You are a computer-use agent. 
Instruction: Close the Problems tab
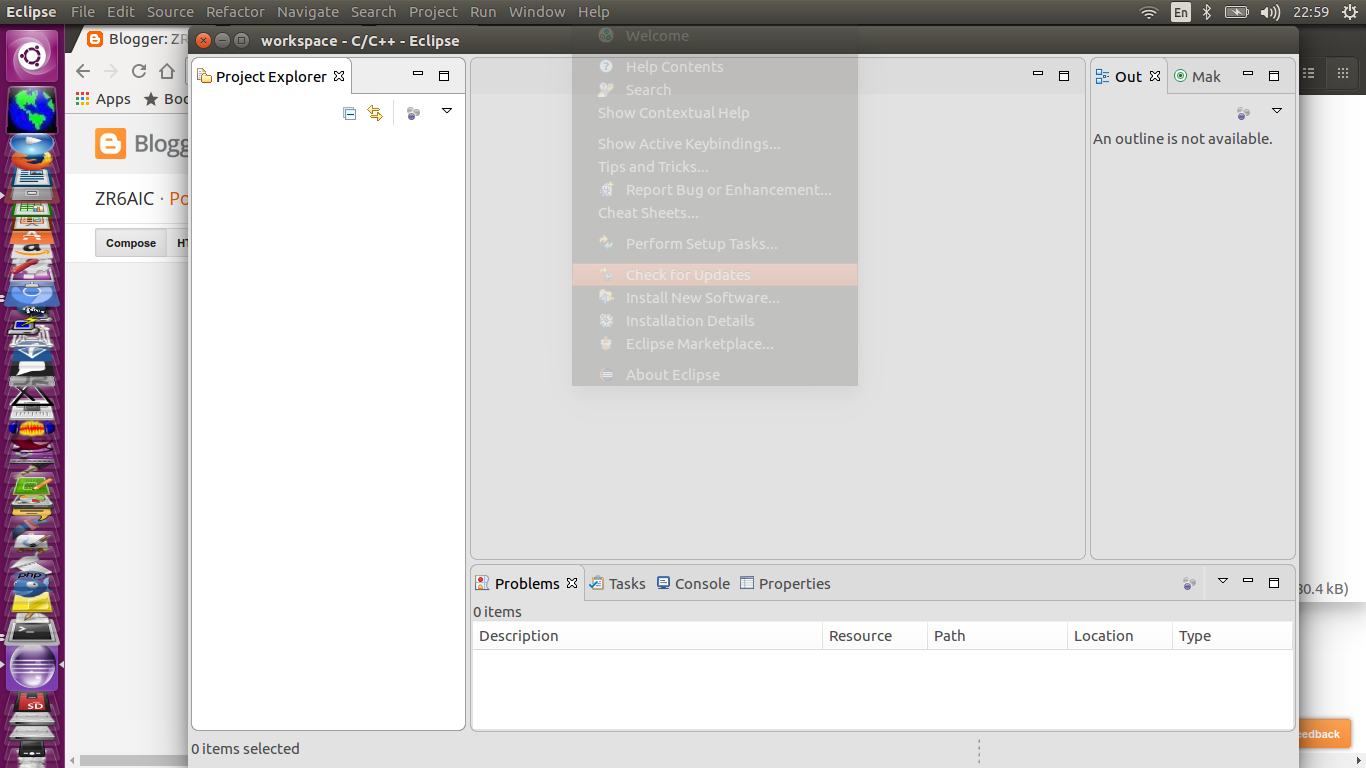(572, 583)
